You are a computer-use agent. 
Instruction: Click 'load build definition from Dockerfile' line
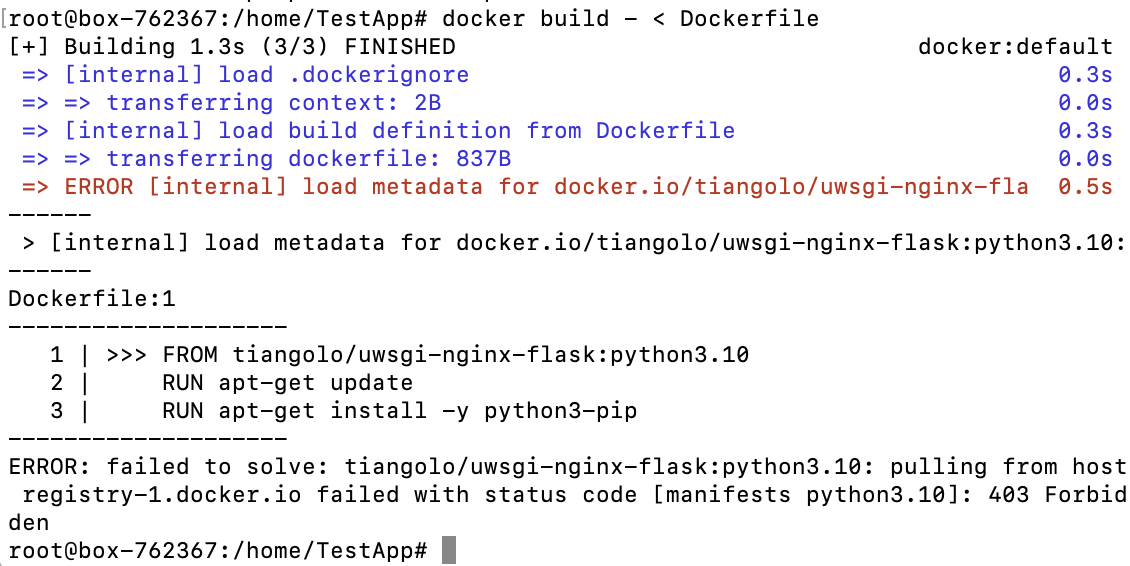(378, 131)
